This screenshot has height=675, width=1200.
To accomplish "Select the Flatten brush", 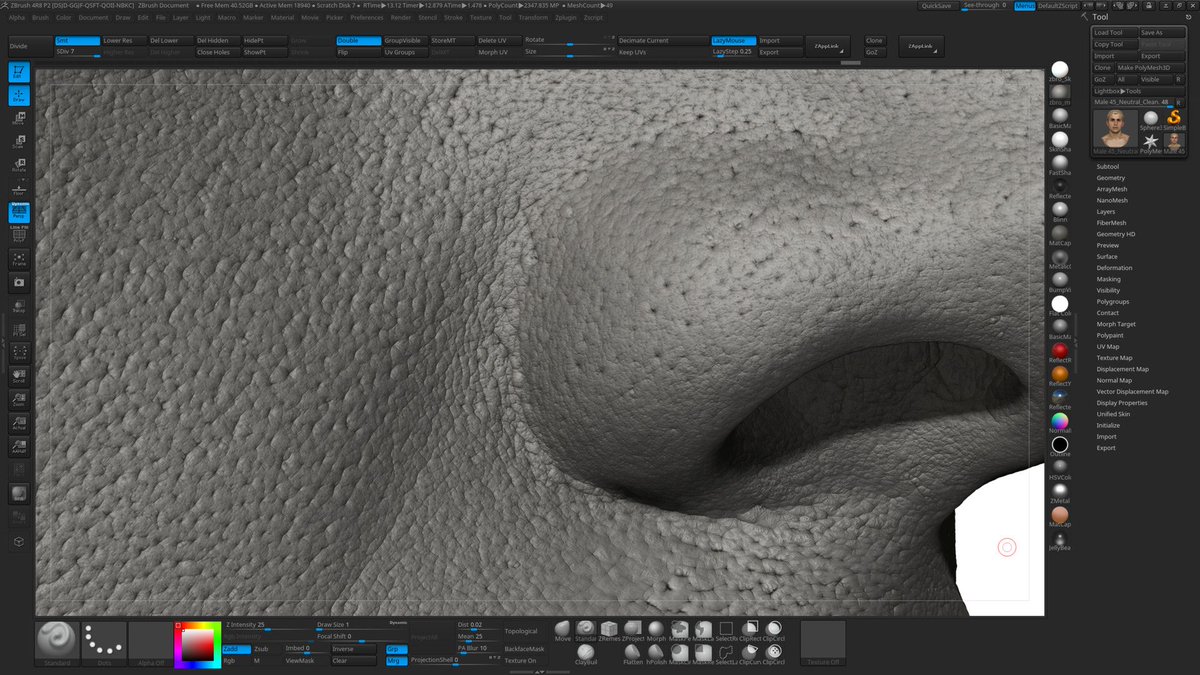I will pyautogui.click(x=633, y=652).
